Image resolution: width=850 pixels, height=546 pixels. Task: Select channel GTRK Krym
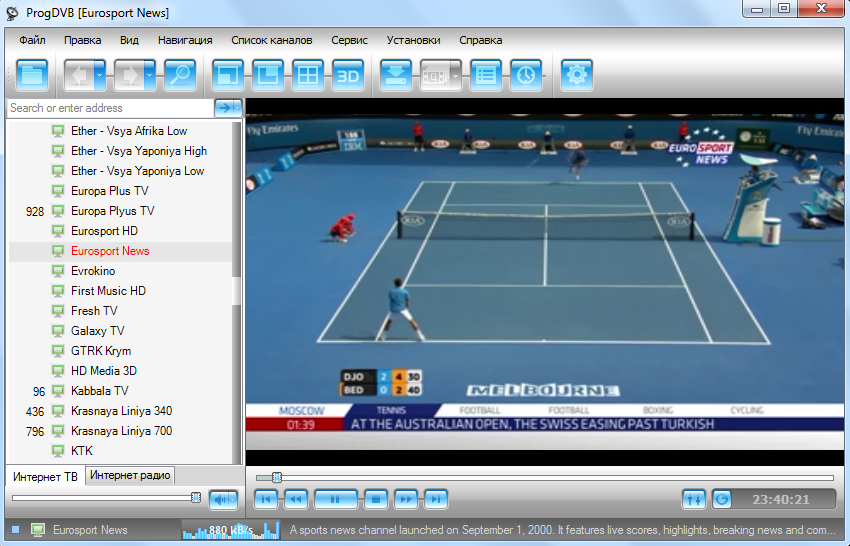pos(121,351)
